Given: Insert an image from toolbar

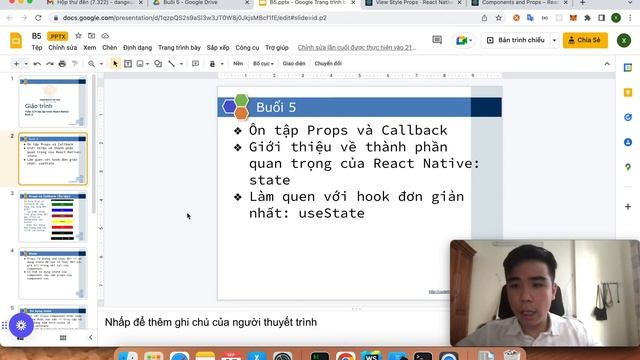Looking at the screenshot, I should point(140,64).
